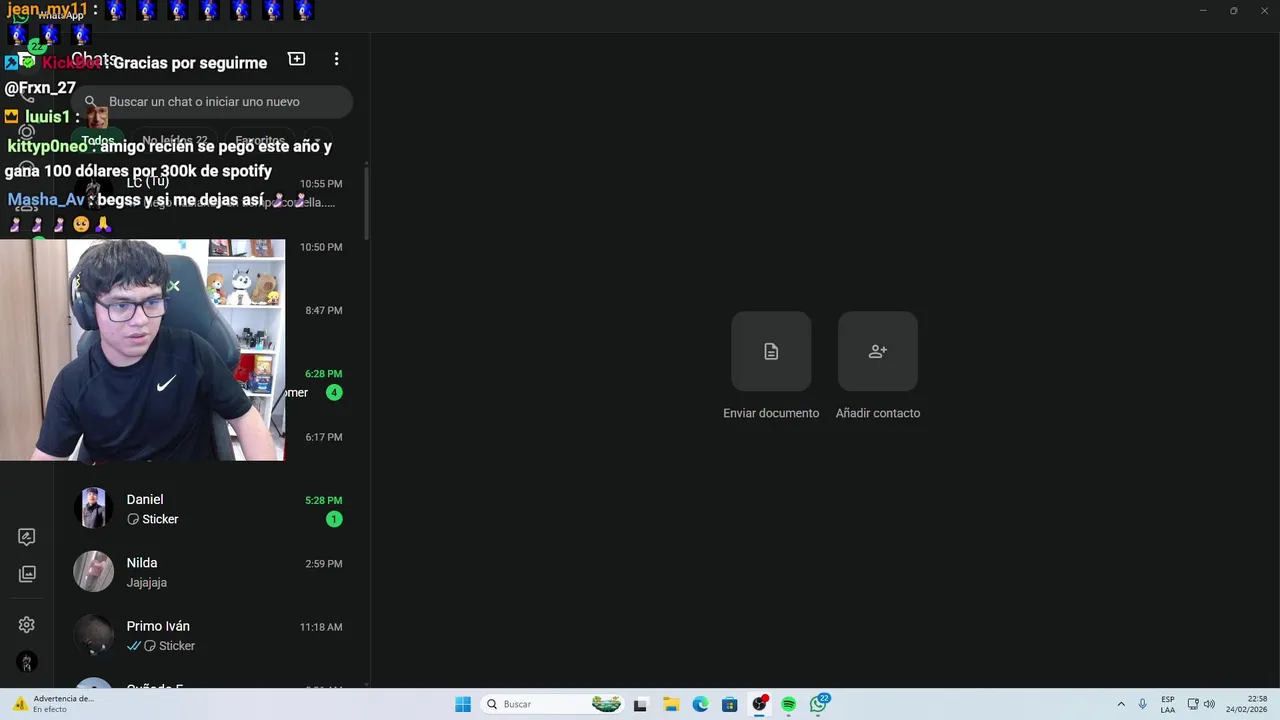
Task: Open Microsoft Store from taskbar
Action: click(730, 704)
